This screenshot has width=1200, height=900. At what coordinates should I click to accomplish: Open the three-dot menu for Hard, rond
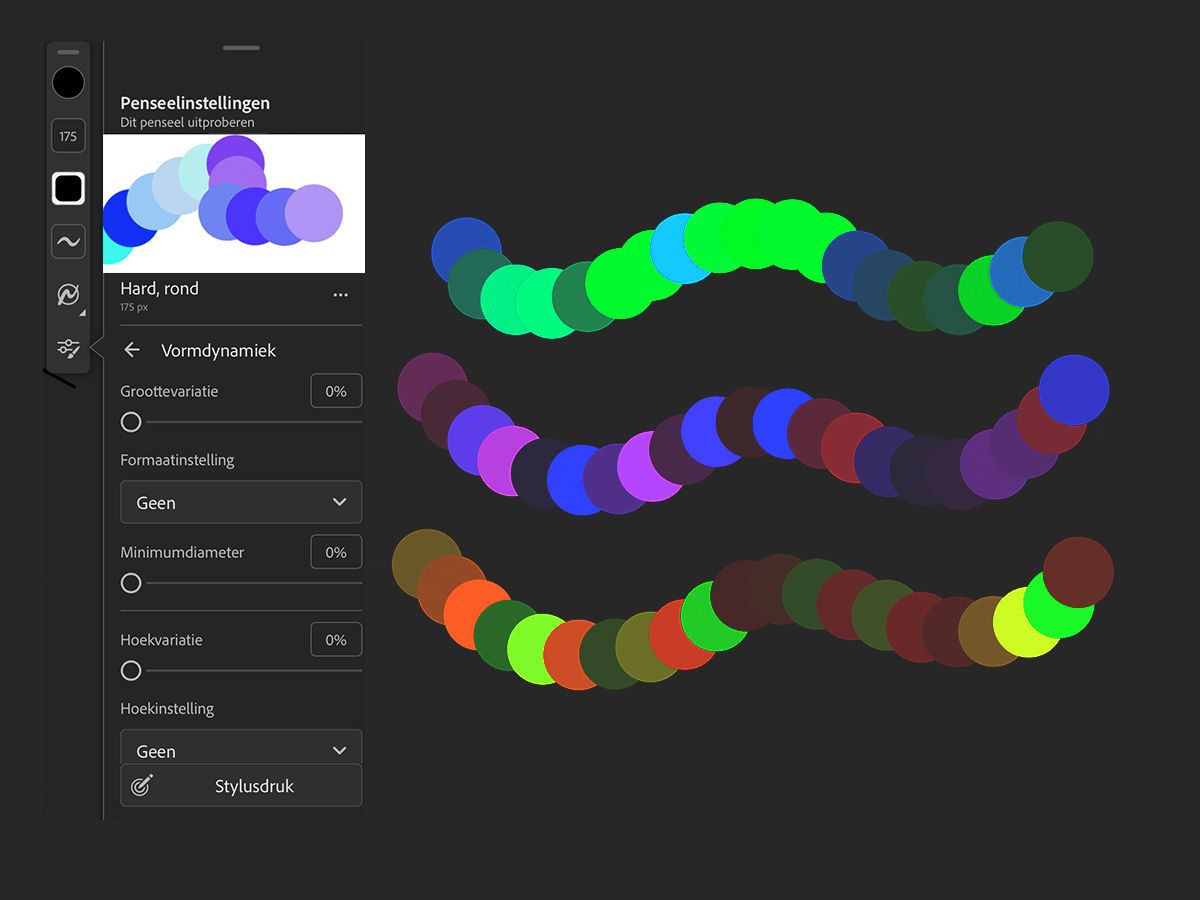[341, 295]
